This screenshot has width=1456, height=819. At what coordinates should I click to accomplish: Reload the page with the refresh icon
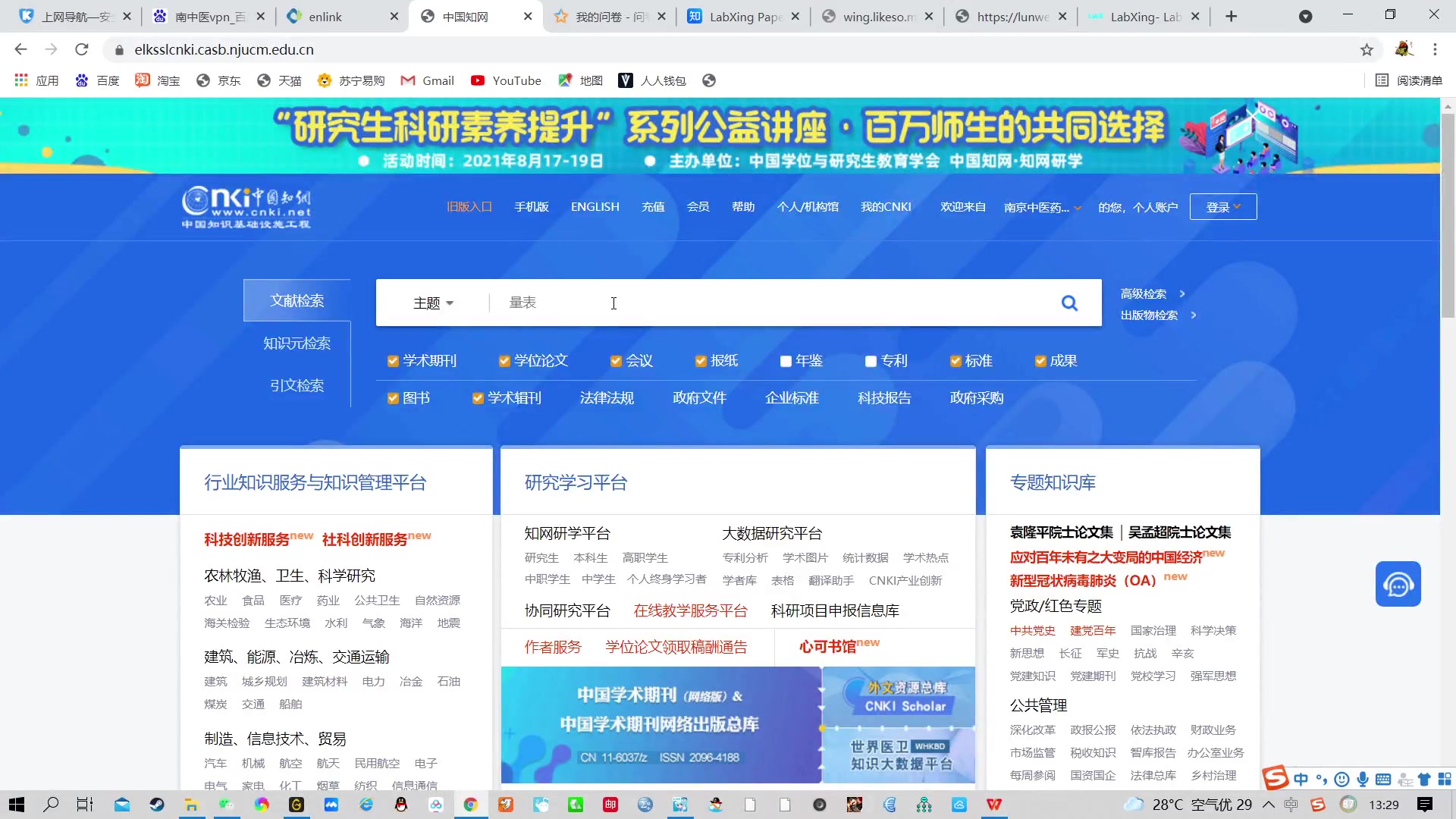[82, 49]
